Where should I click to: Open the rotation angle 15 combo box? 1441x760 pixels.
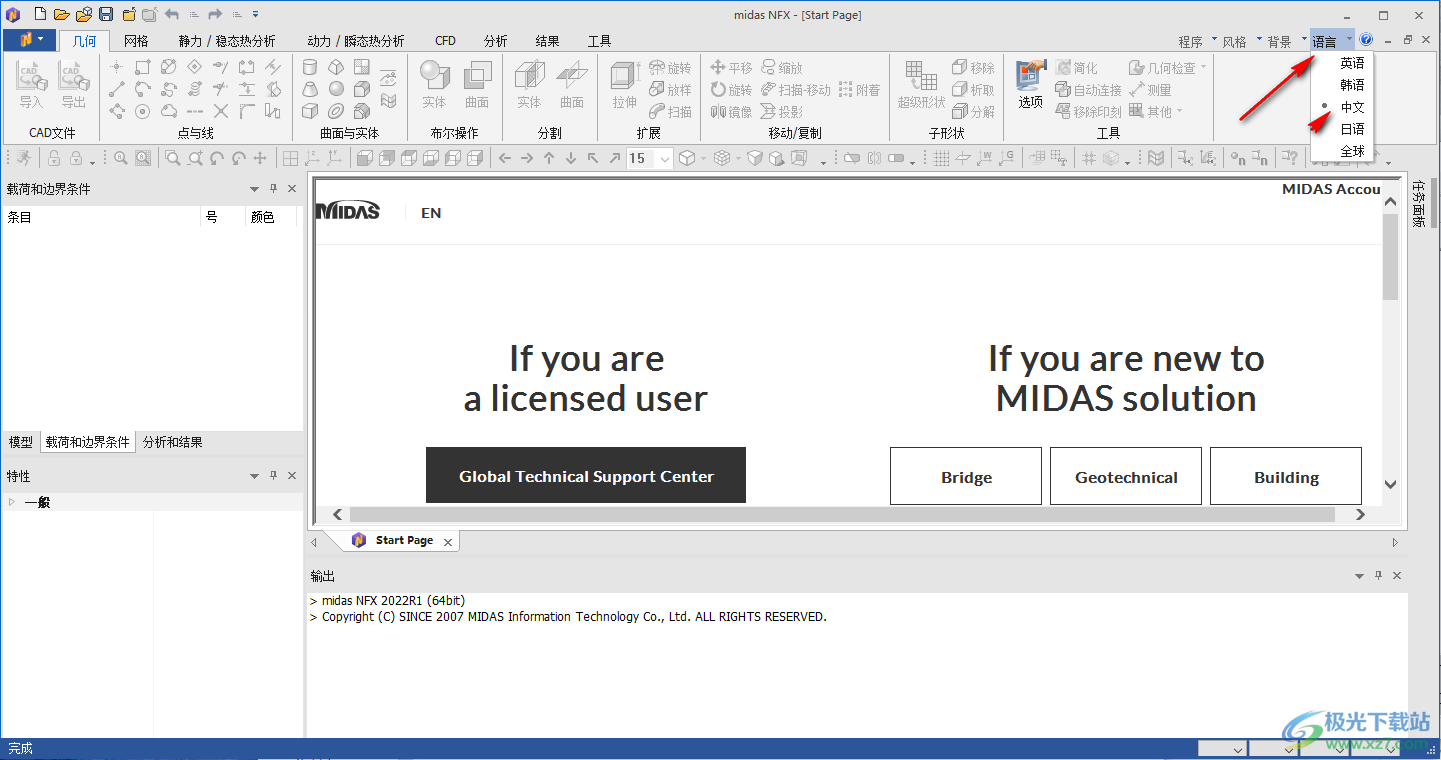(650, 158)
